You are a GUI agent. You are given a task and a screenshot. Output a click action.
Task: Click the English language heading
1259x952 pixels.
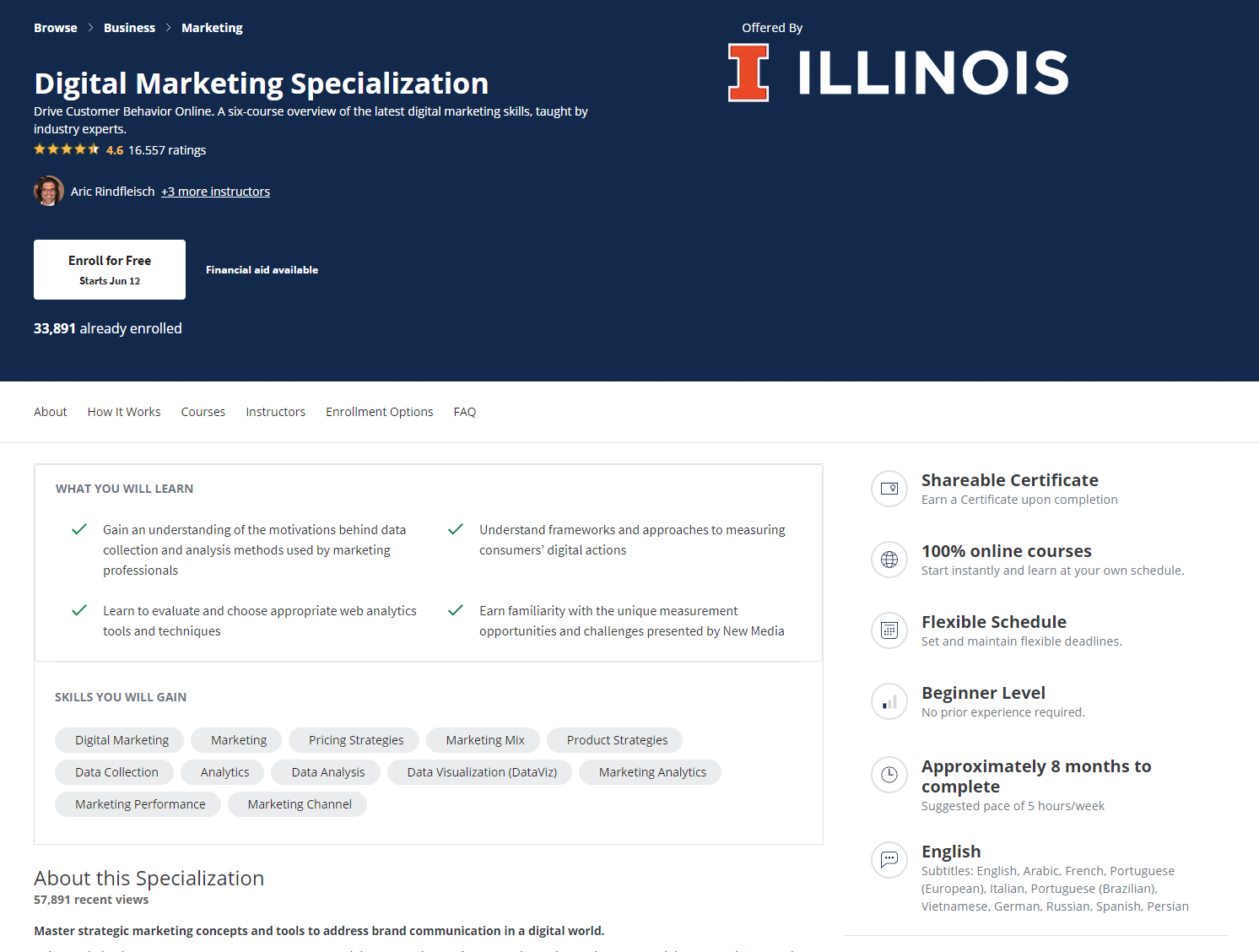(951, 852)
